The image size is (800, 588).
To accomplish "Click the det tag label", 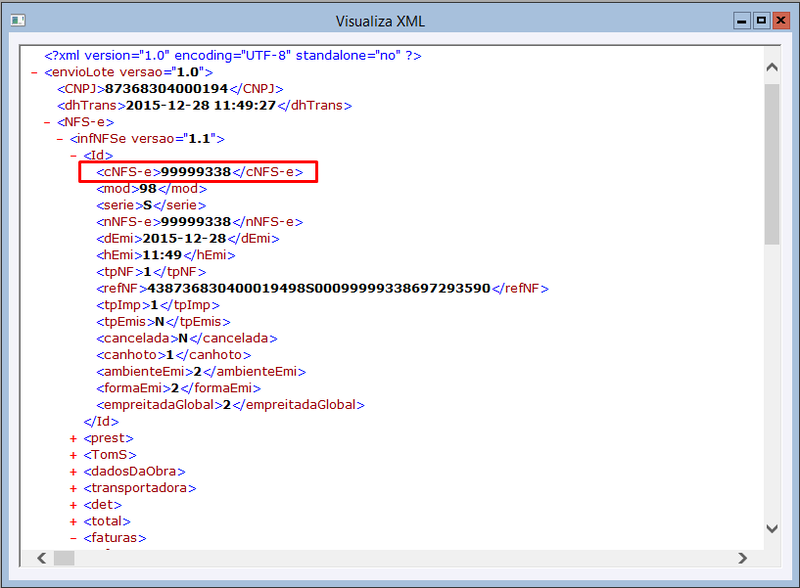I will pos(103,505).
